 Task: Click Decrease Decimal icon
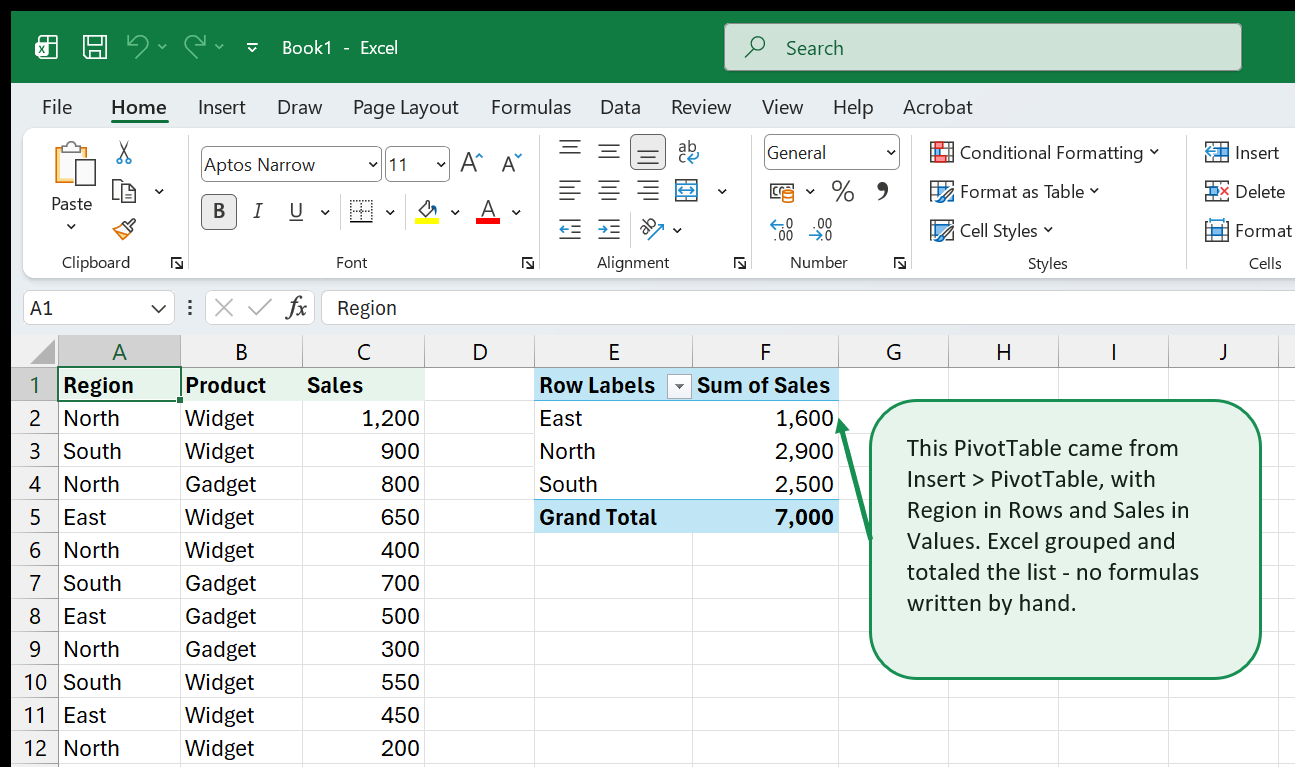coord(821,230)
